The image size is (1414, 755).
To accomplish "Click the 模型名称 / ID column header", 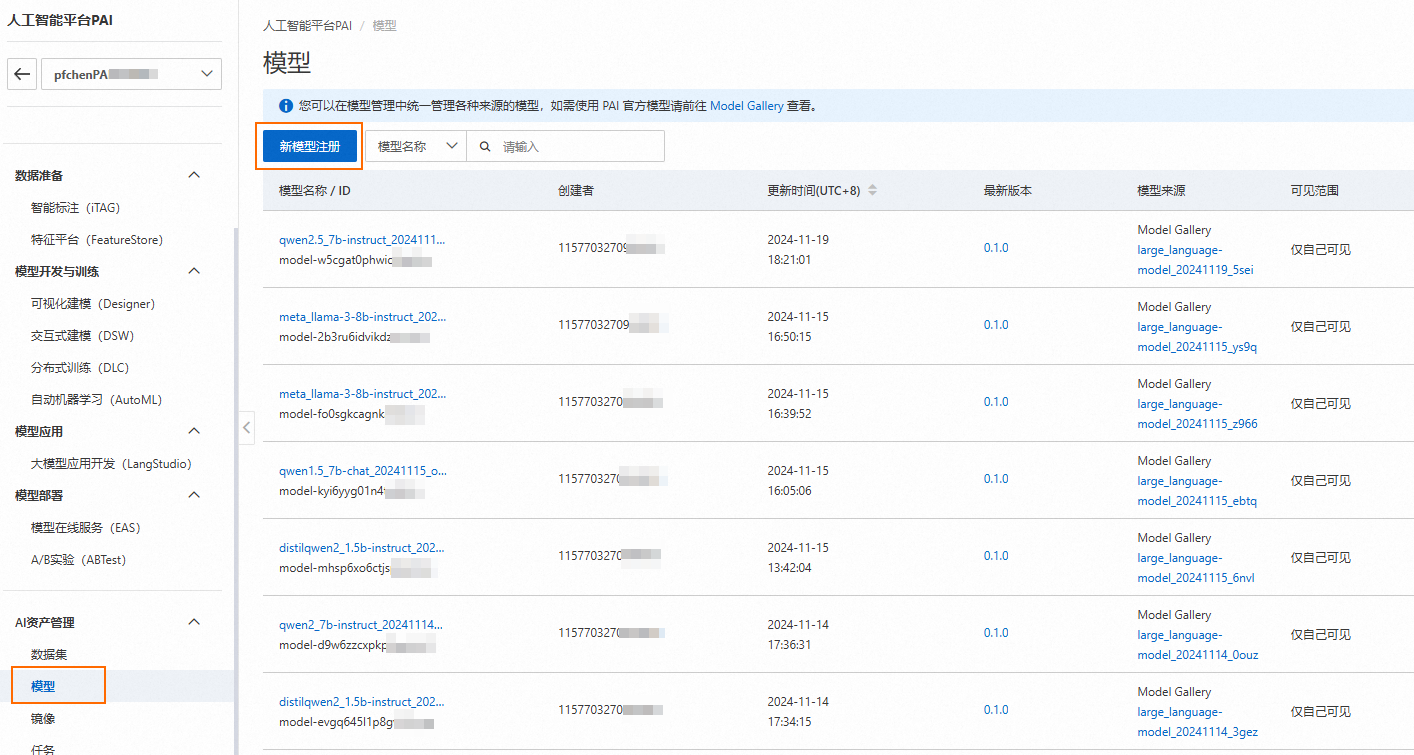I will 314,190.
